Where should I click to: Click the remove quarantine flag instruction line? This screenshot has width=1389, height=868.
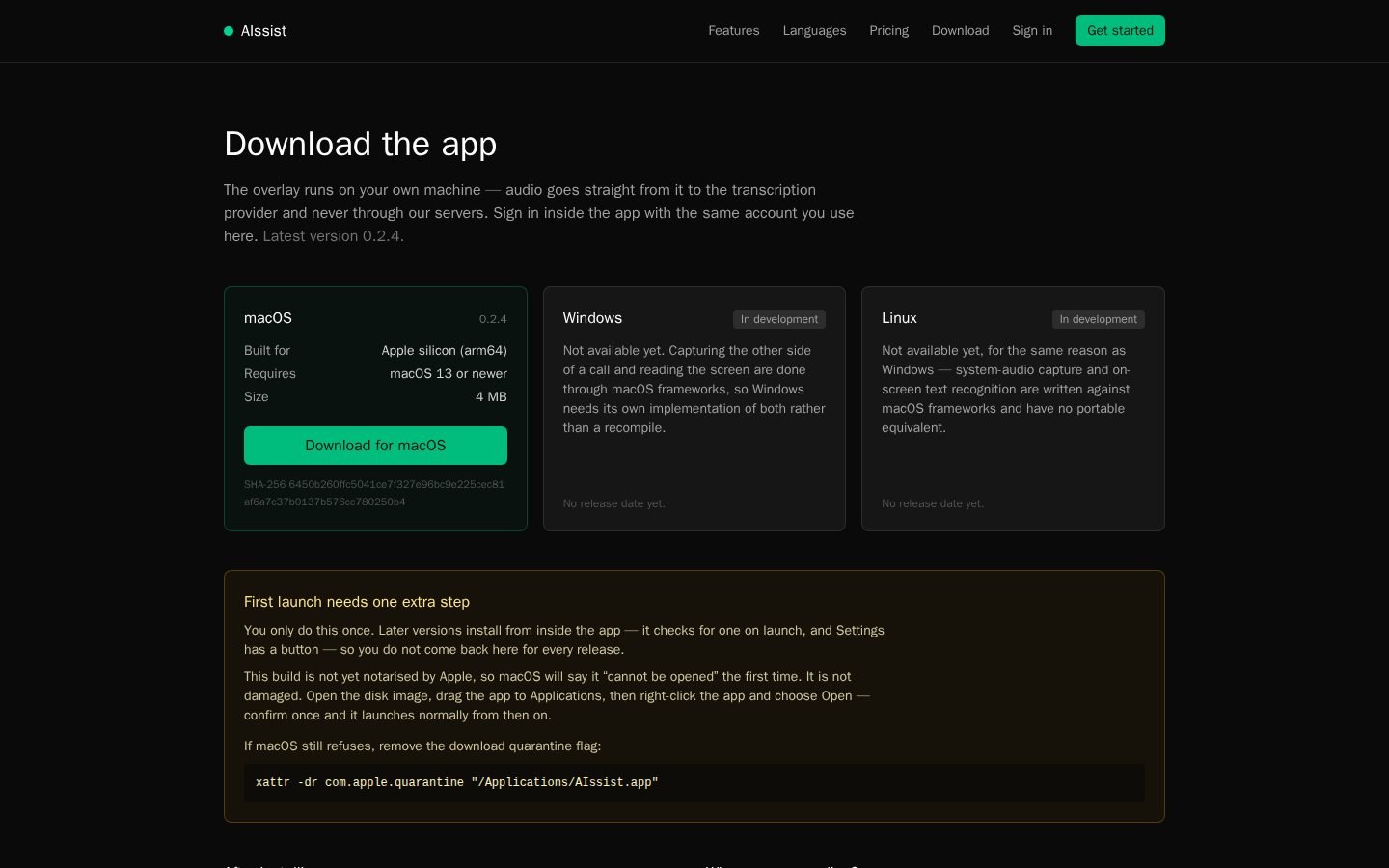422,746
